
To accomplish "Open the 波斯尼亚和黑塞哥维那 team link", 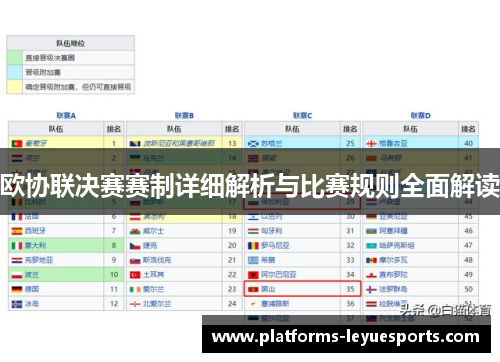I will 179,144.
